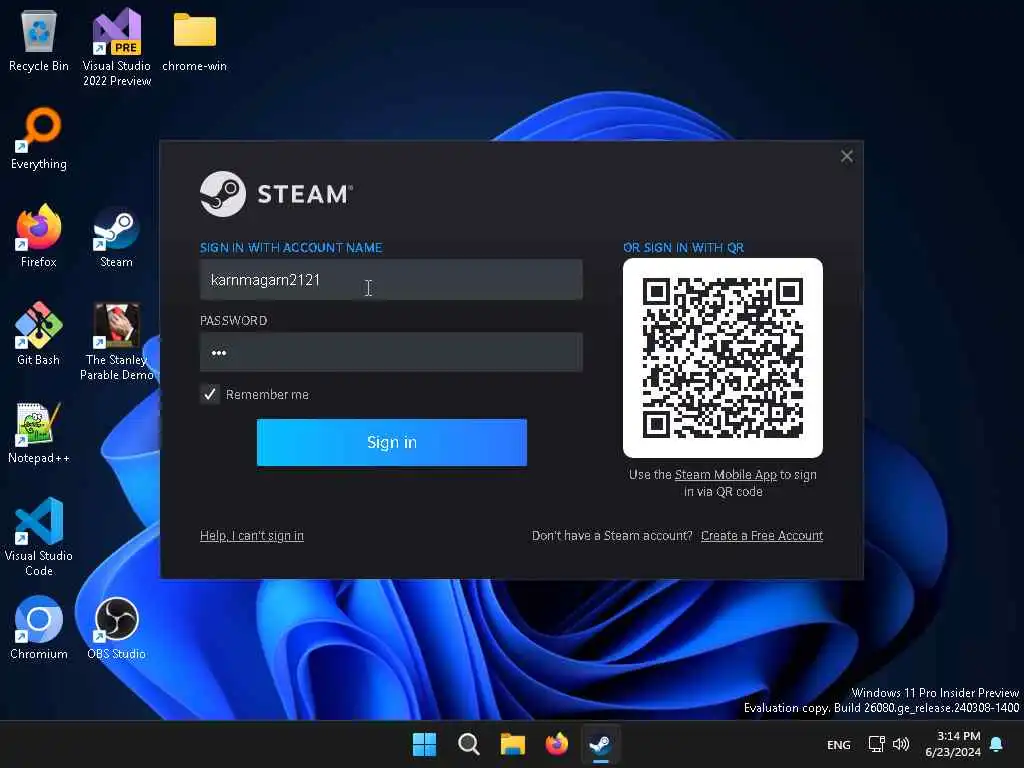
Task: Click the Remember me label text
Action: [x=267, y=394]
